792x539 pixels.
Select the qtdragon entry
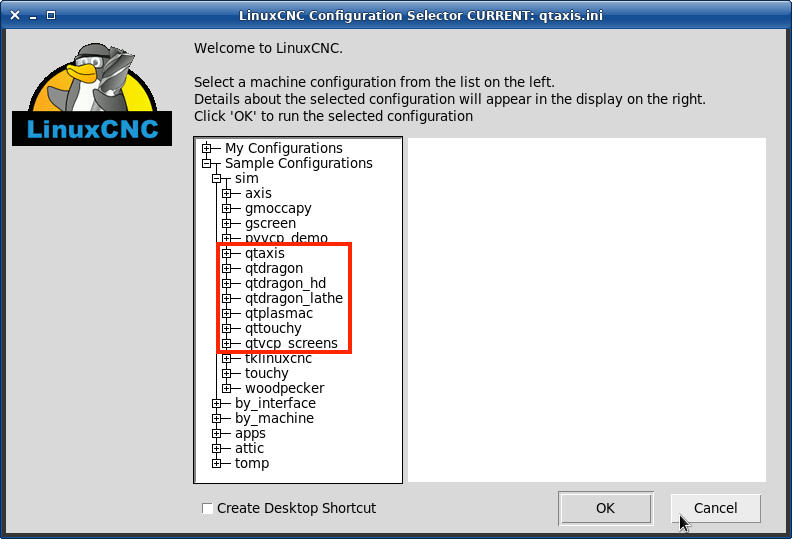[274, 268]
